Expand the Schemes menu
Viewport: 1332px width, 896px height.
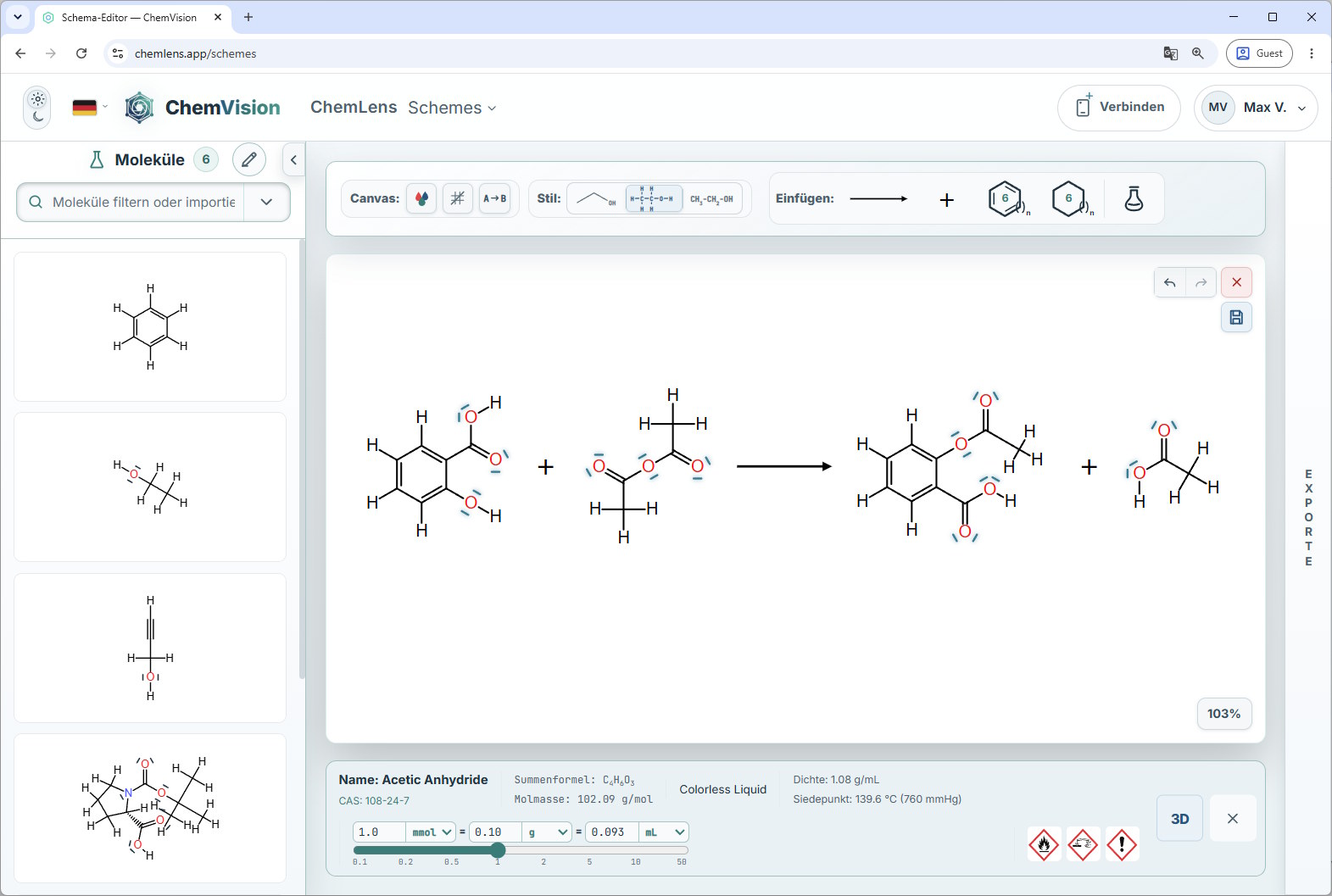(x=452, y=108)
